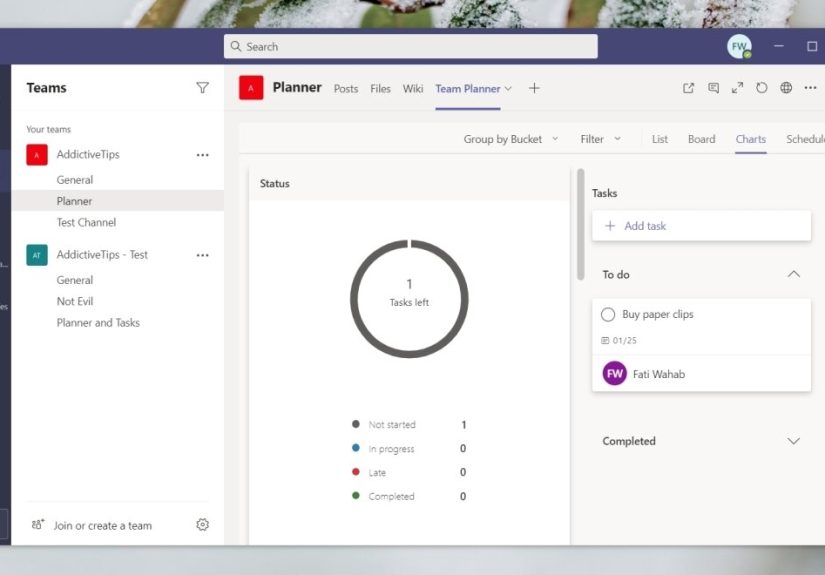
Task: Click the red Planner channel avatar in header
Action: 251,88
